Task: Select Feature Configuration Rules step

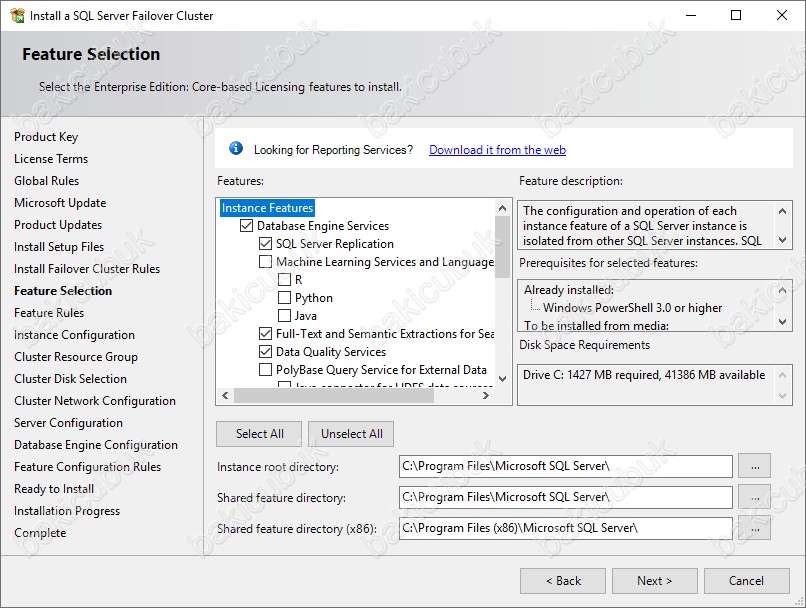Action: coord(87,467)
